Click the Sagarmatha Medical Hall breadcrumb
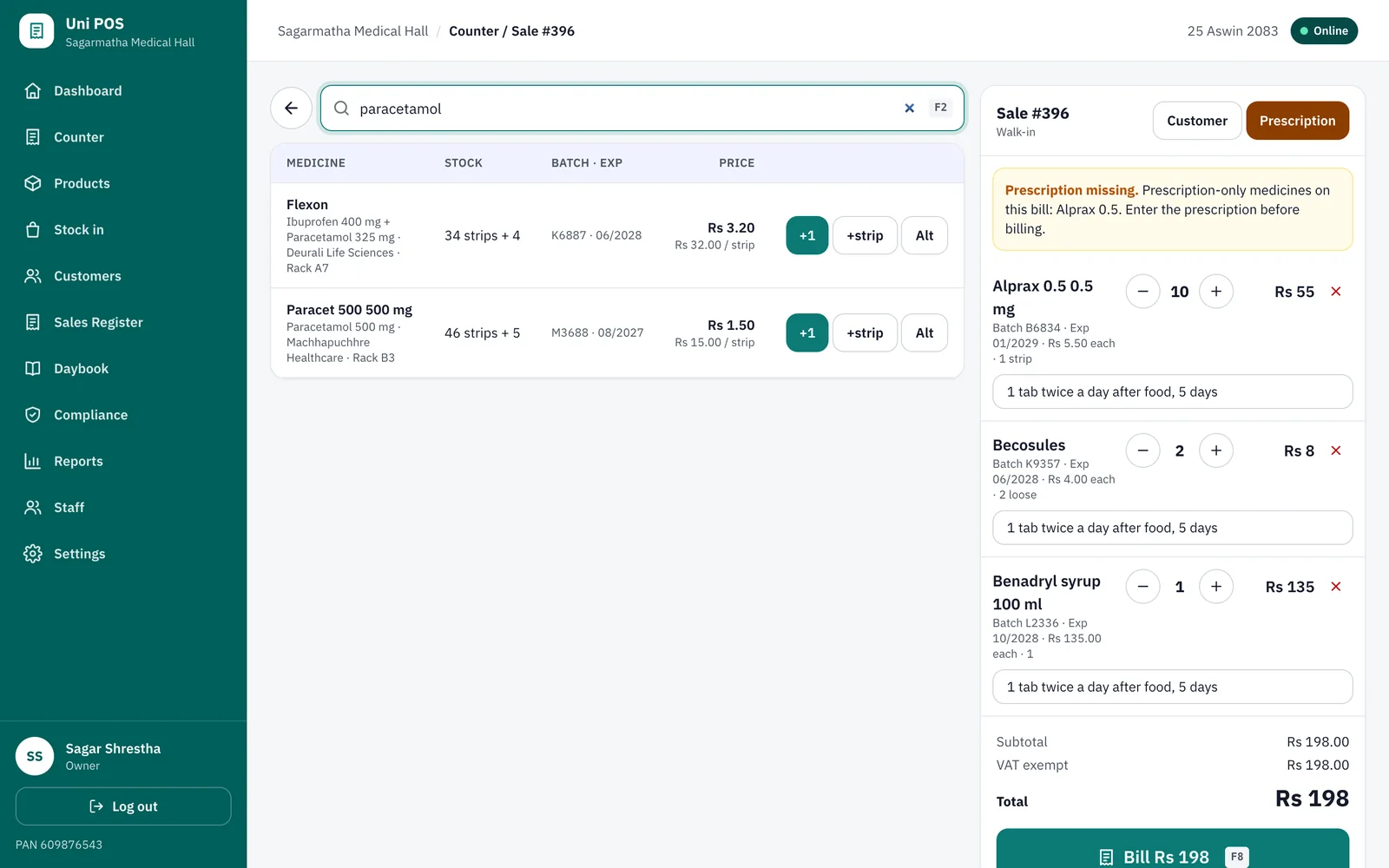Viewport: 1389px width, 868px height. [352, 31]
